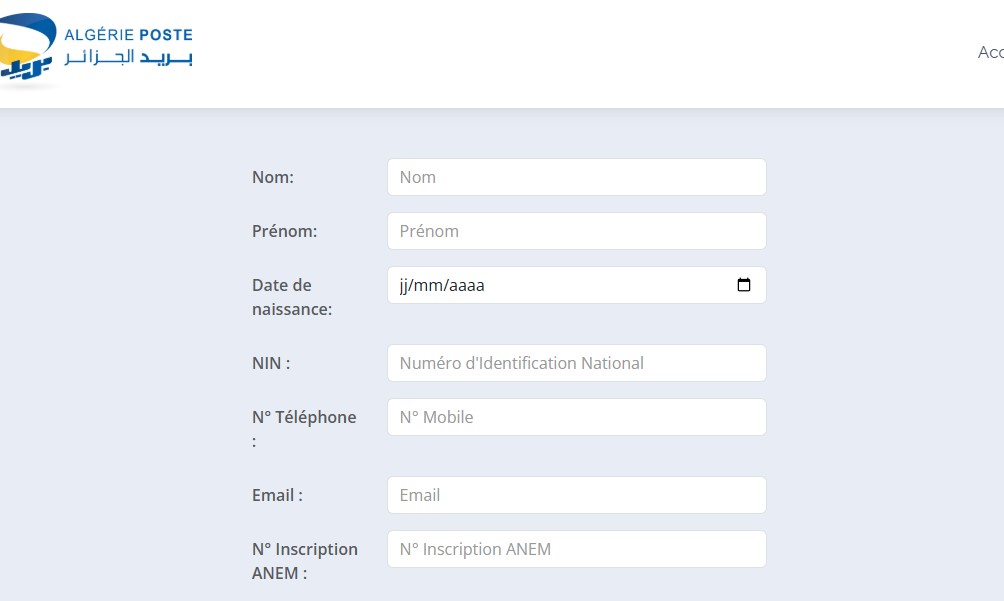Click the "Prénom:" label
The width and height of the screenshot is (1004, 601).
(284, 231)
